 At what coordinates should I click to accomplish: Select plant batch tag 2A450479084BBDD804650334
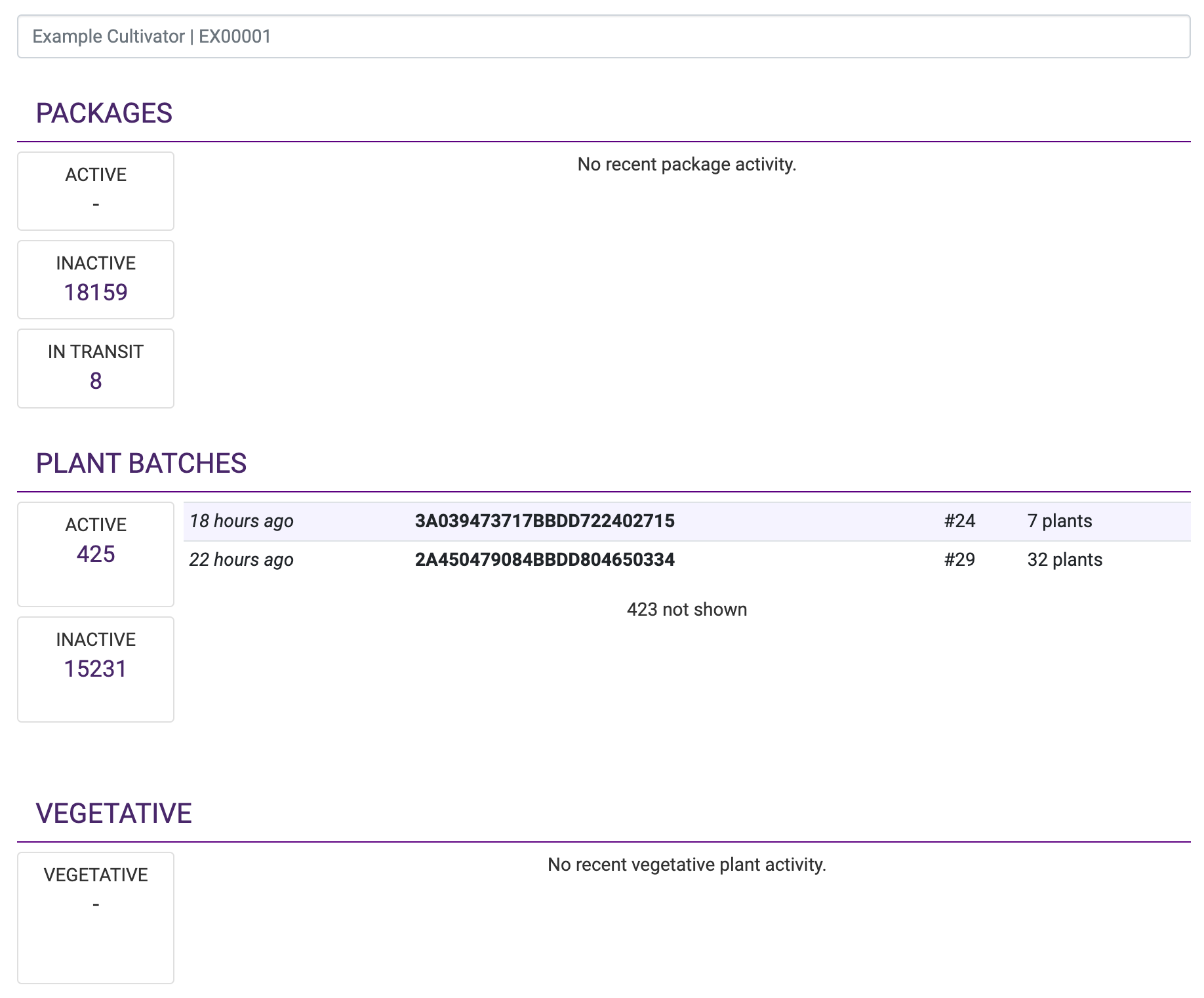pyautogui.click(x=544, y=560)
